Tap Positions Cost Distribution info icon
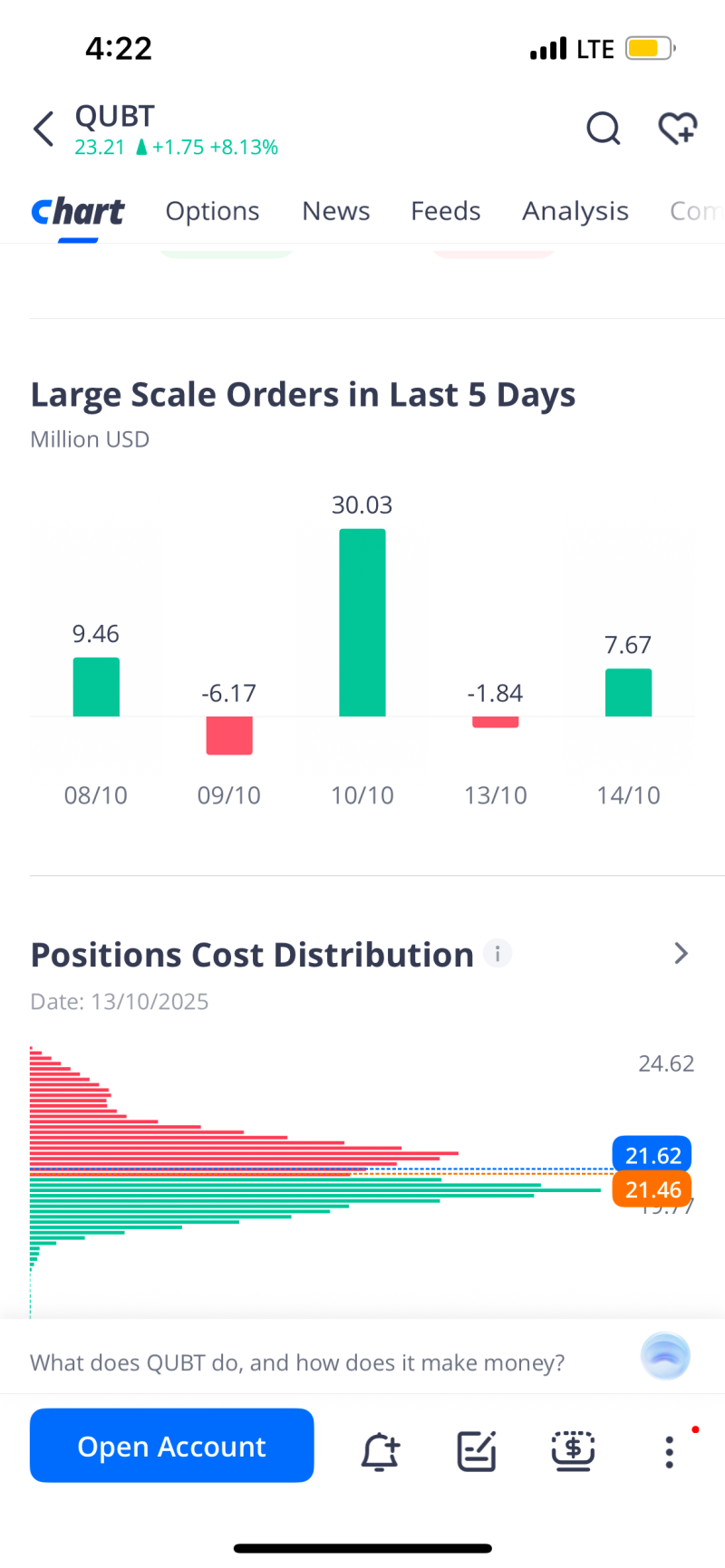The image size is (725, 1568). click(498, 954)
